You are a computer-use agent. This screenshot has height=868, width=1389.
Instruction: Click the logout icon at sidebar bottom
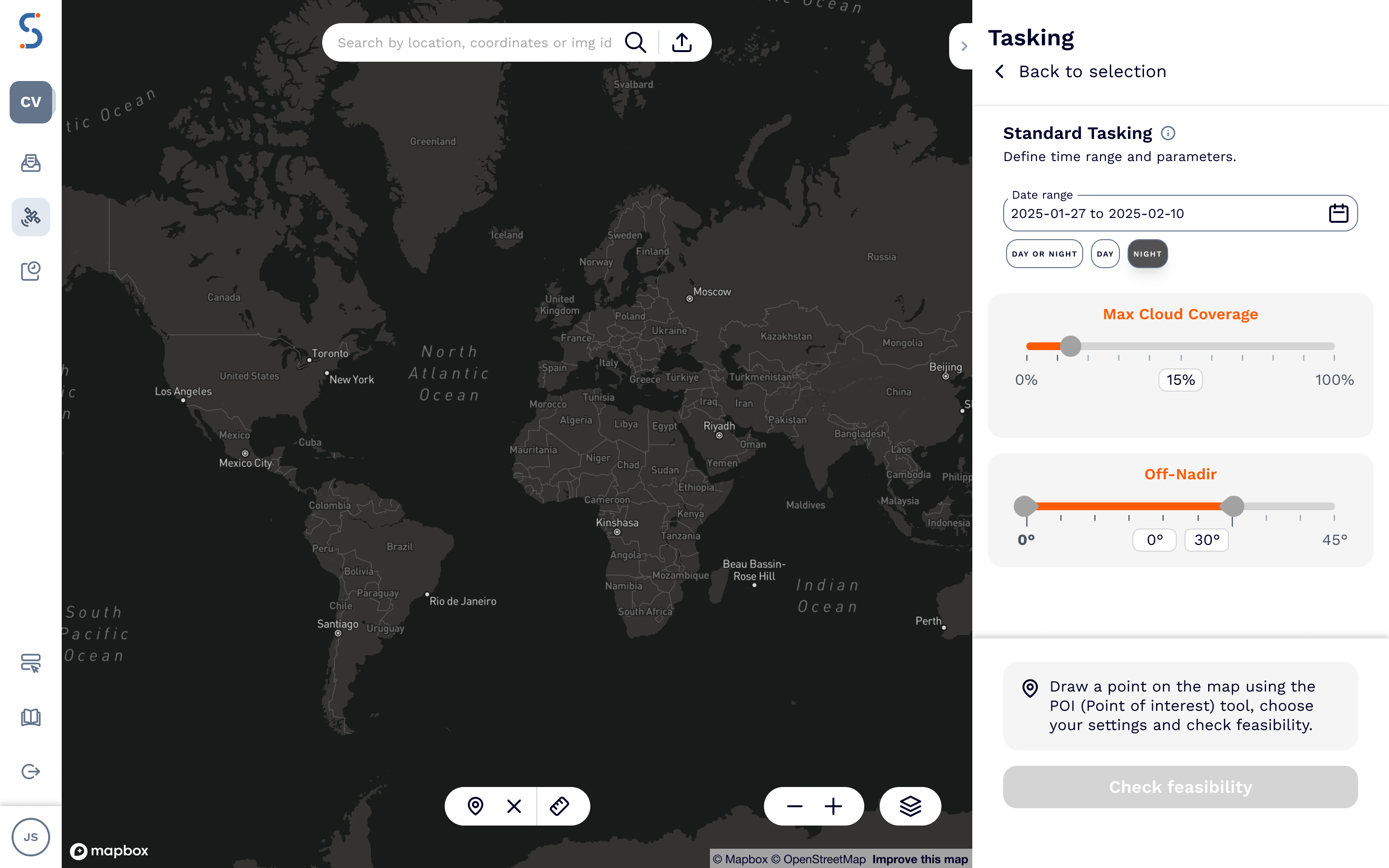pyautogui.click(x=31, y=771)
